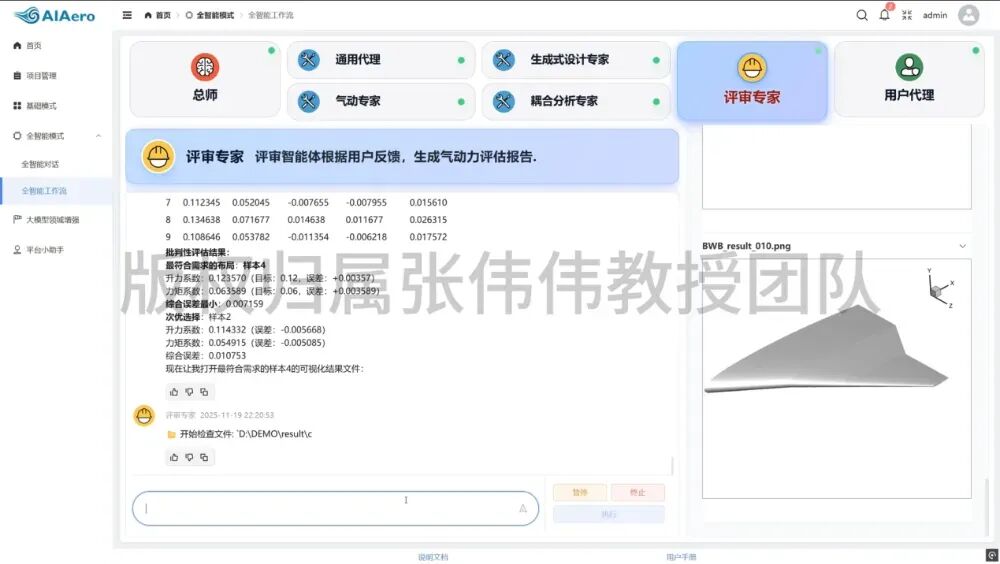Open the search magnifier icon
Image resolution: width=1000 pixels, height=564 pixels.
pyautogui.click(x=862, y=15)
